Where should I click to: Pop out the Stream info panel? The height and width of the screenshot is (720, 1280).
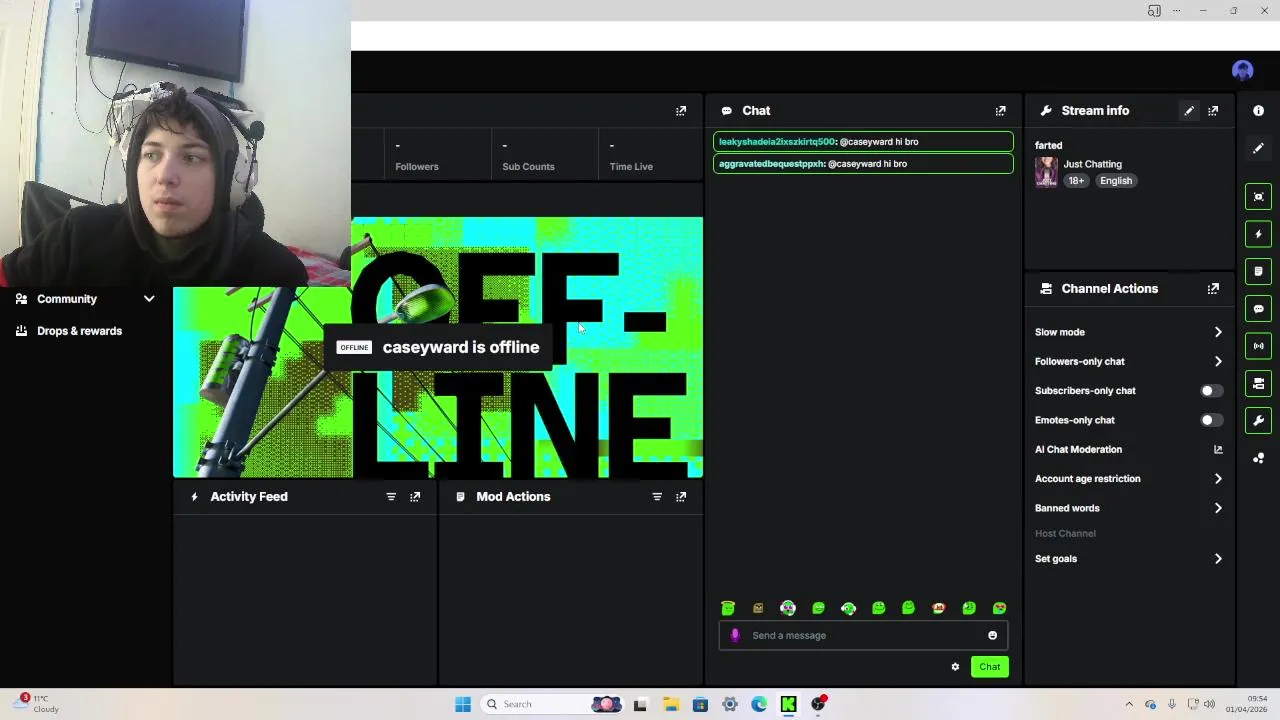1213,111
